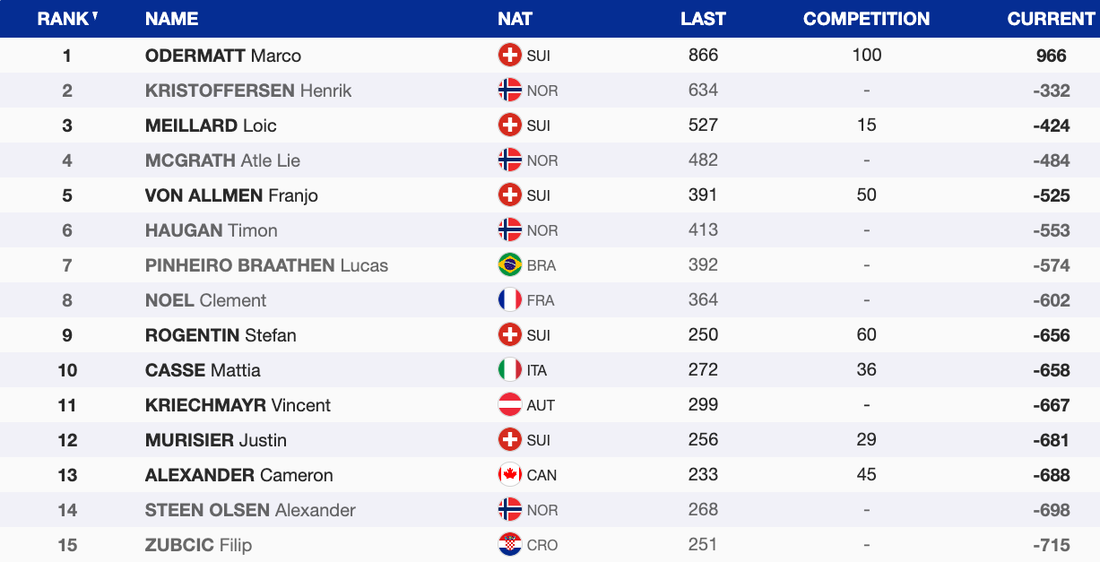
Task: Click the NAME column header
Action: point(172,19)
